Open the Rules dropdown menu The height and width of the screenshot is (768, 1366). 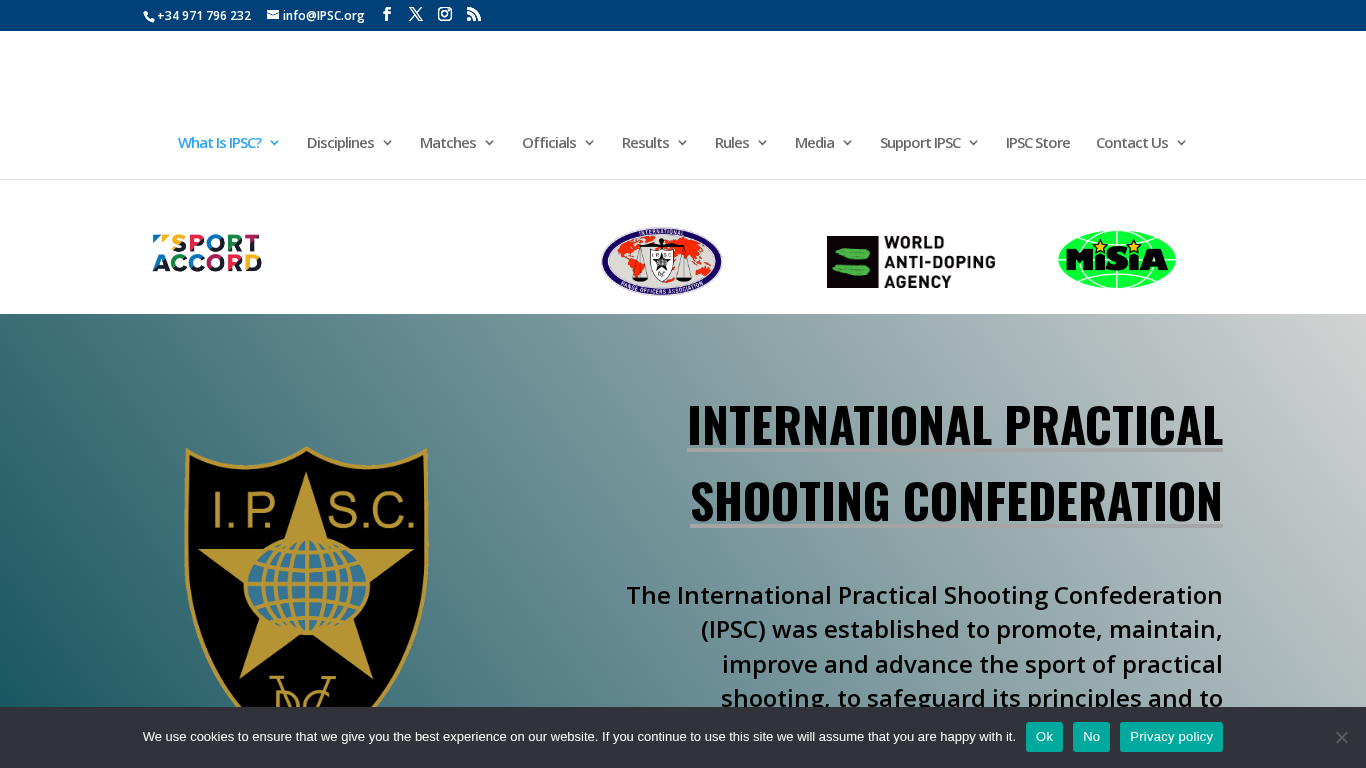click(x=741, y=143)
